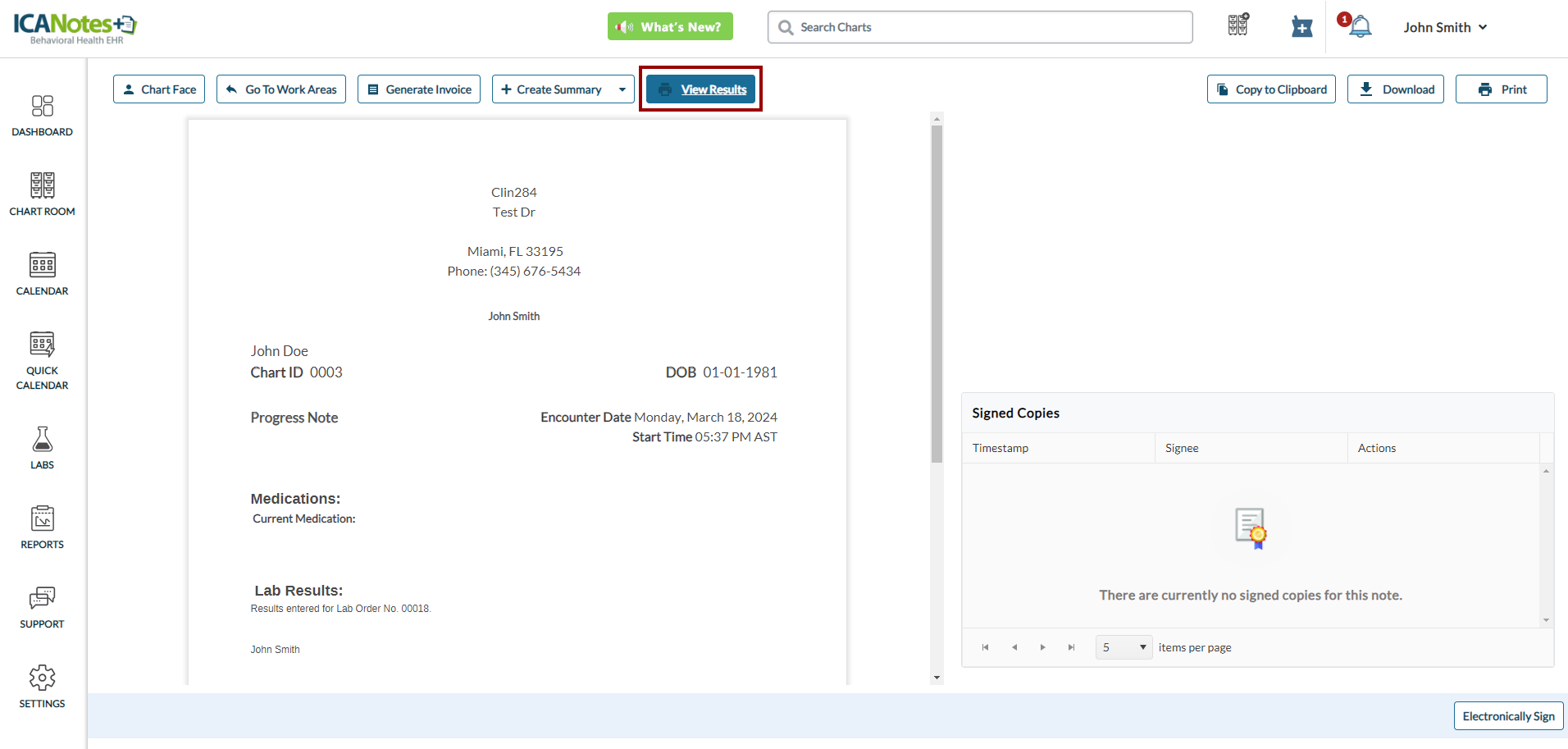Click the chart cabinet icon in header

click(1238, 25)
